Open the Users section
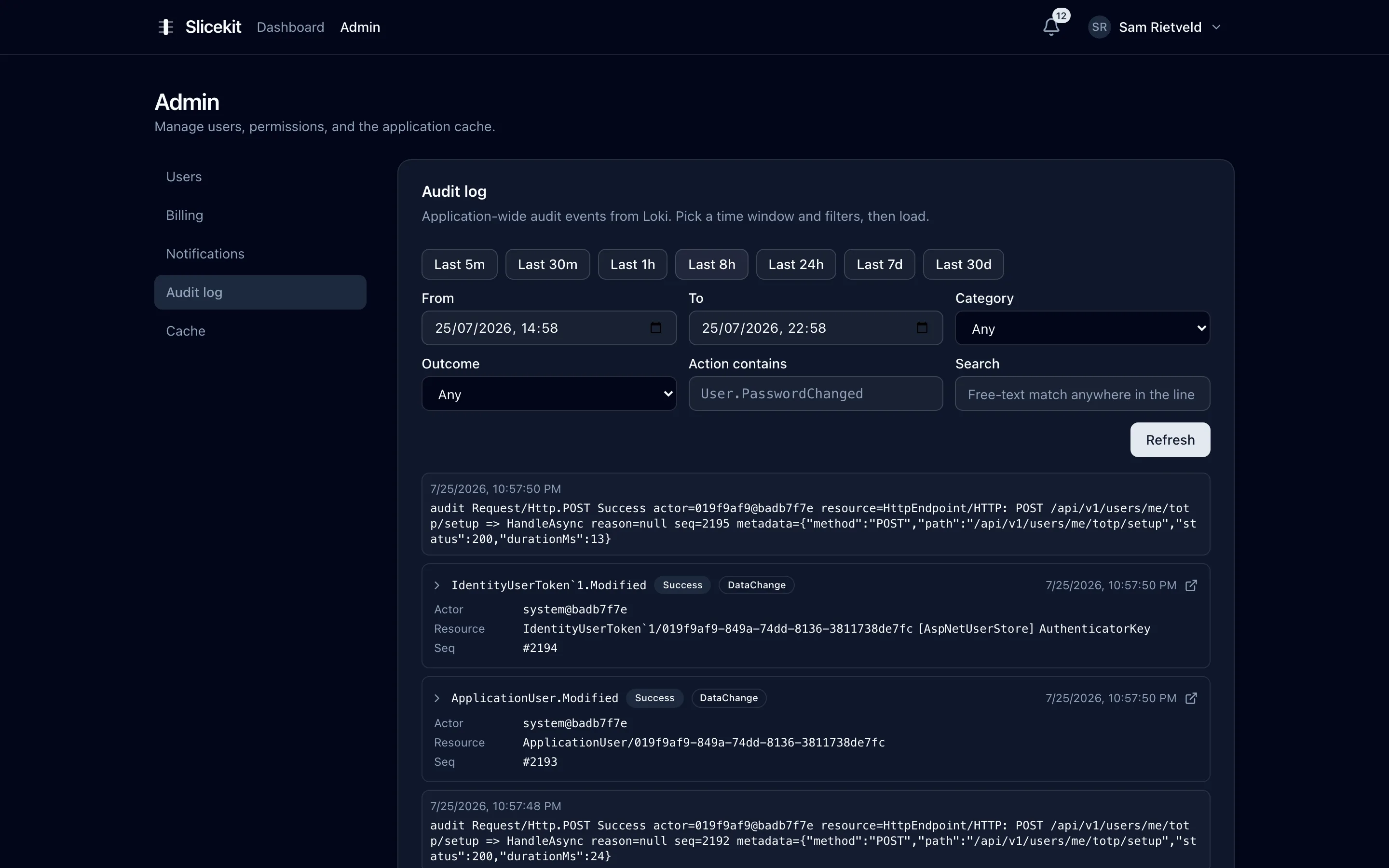 click(x=260, y=177)
